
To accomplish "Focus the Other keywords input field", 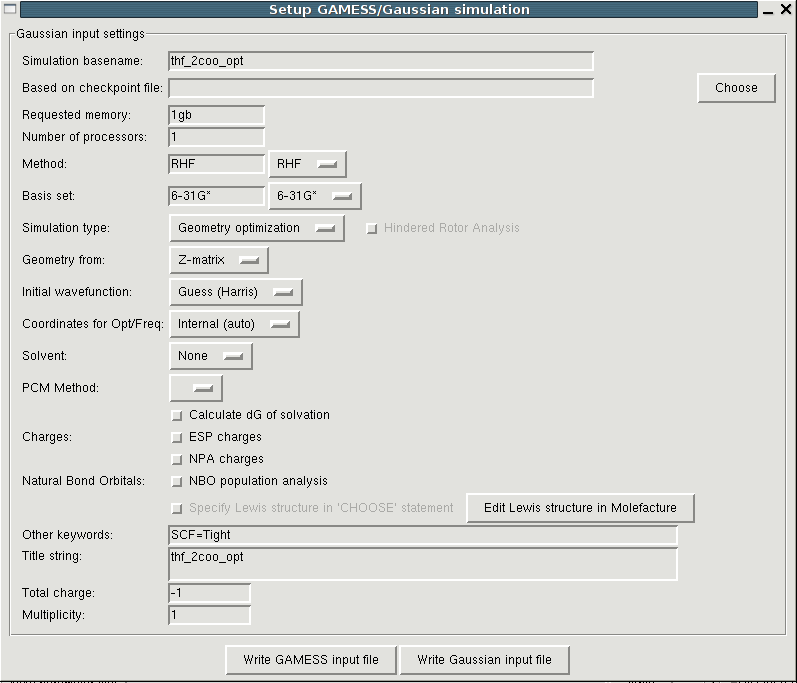I will coord(423,535).
